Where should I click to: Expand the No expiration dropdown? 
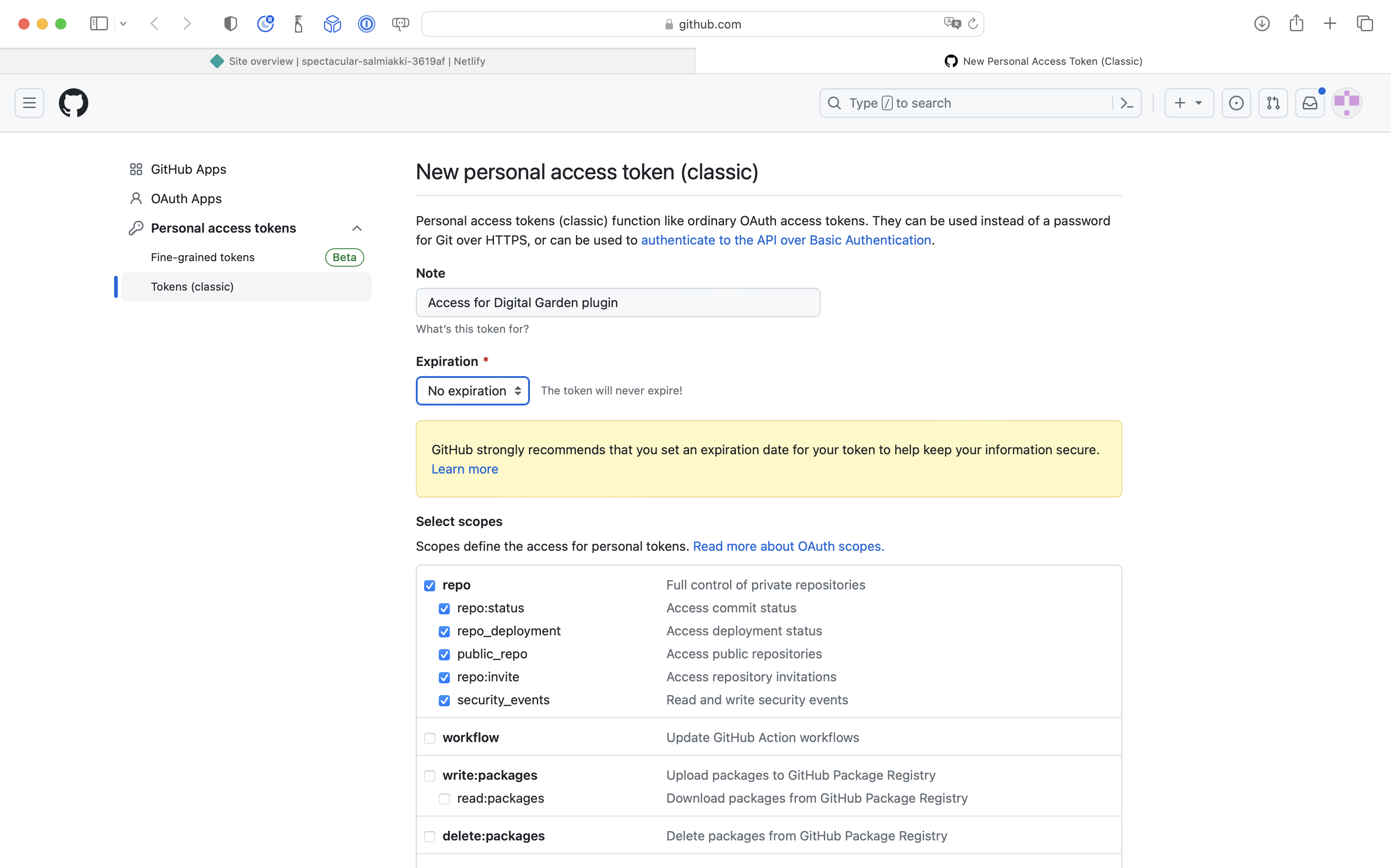[472, 390]
